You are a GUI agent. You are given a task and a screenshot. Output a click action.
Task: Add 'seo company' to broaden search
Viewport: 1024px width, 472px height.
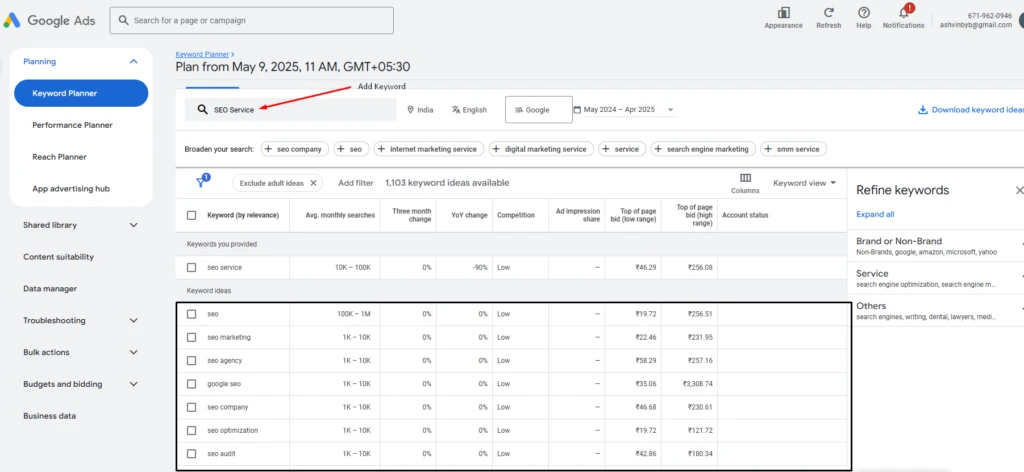point(294,149)
